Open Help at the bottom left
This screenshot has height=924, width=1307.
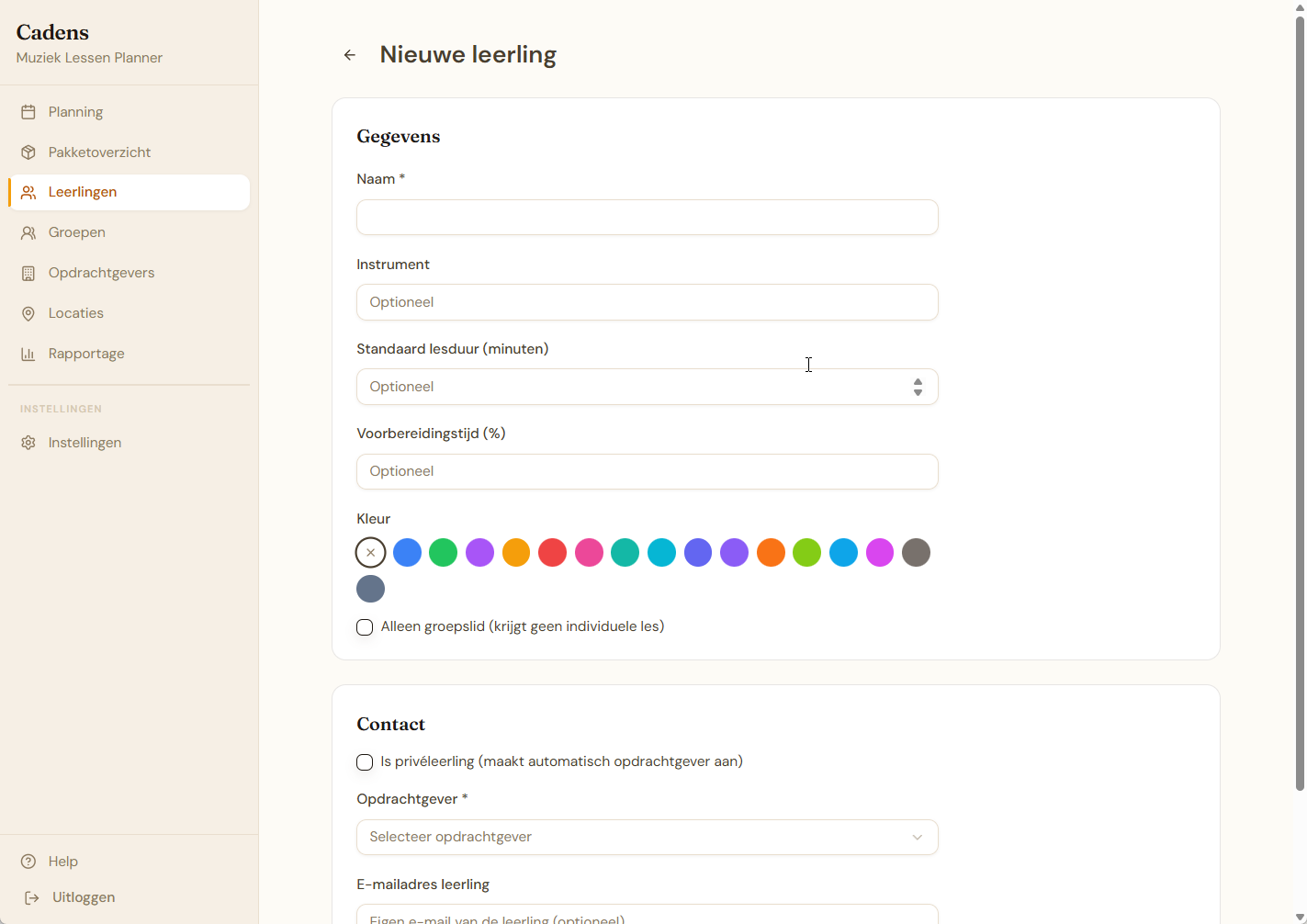(62, 861)
